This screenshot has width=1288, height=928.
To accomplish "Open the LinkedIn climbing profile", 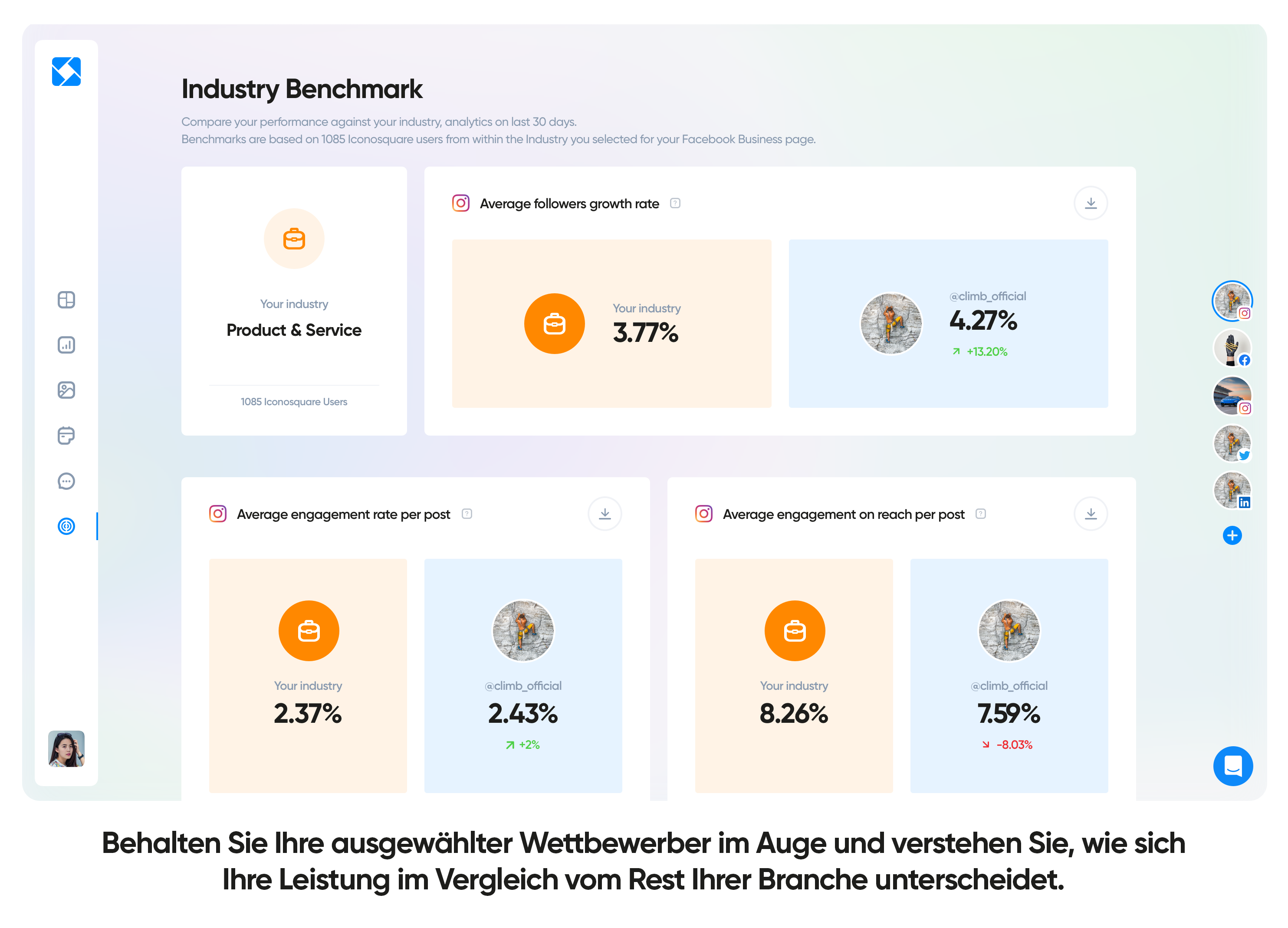I will (1232, 490).
